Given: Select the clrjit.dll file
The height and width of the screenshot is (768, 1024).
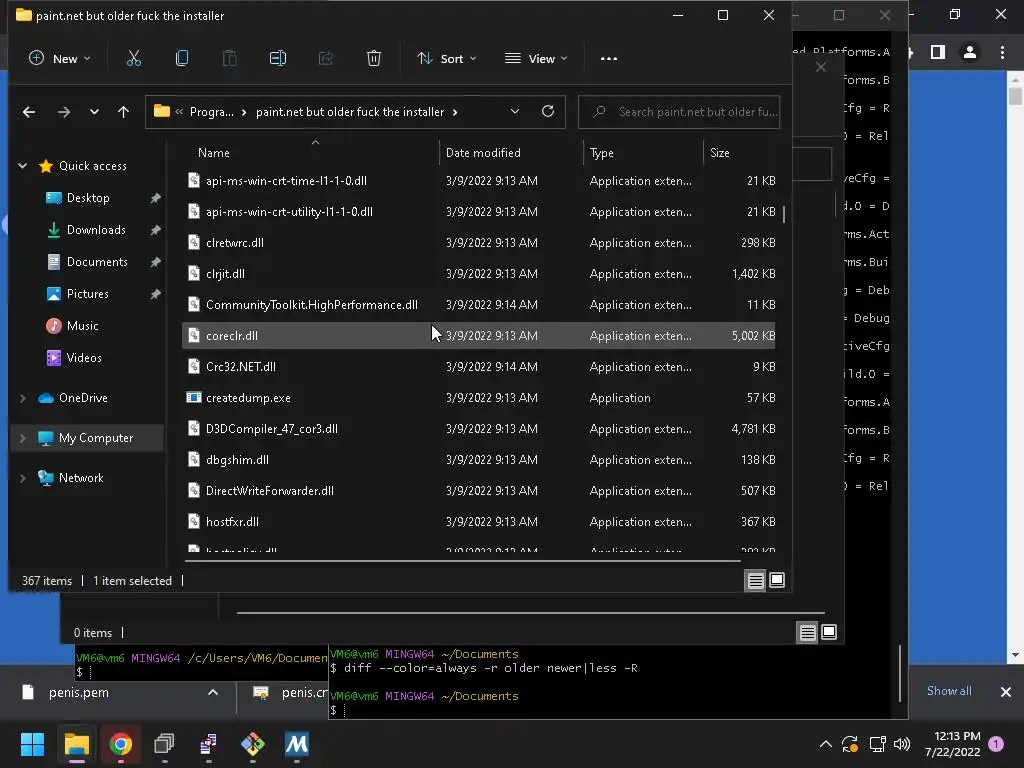Looking at the screenshot, I should [x=479, y=274].
